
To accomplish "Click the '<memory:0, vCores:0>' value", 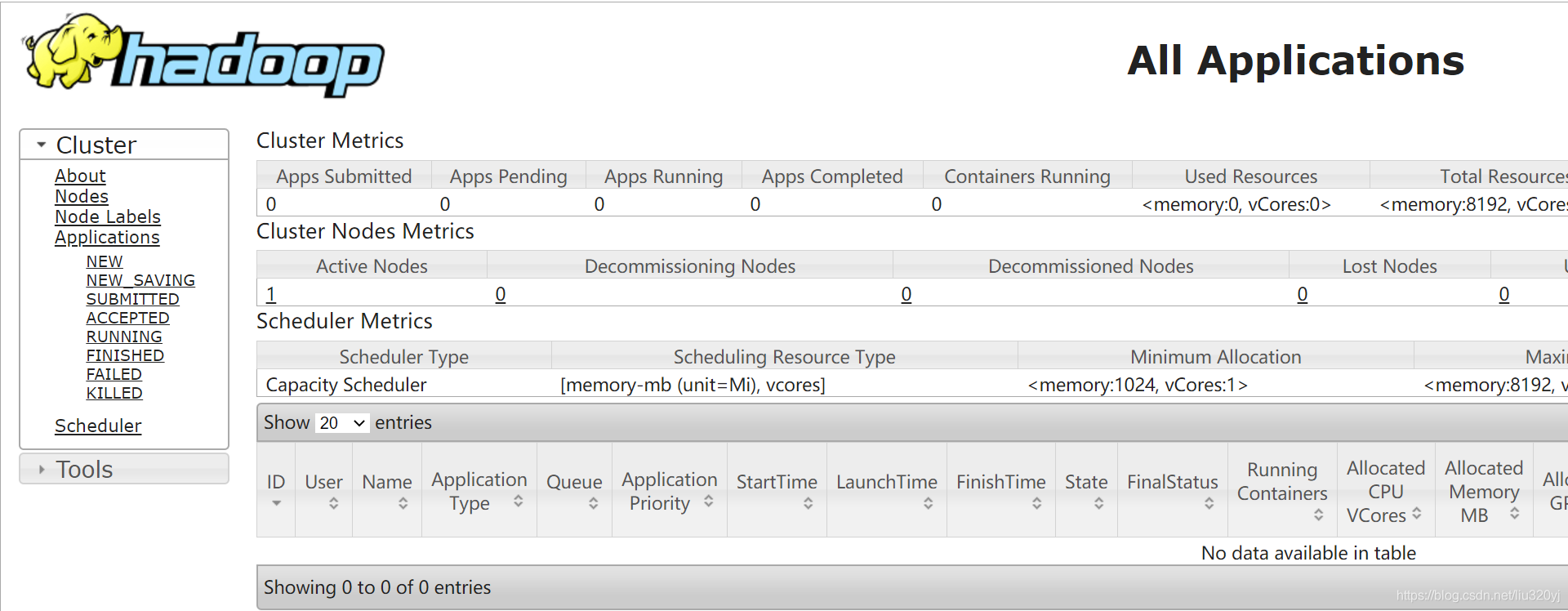I will pos(1236,204).
